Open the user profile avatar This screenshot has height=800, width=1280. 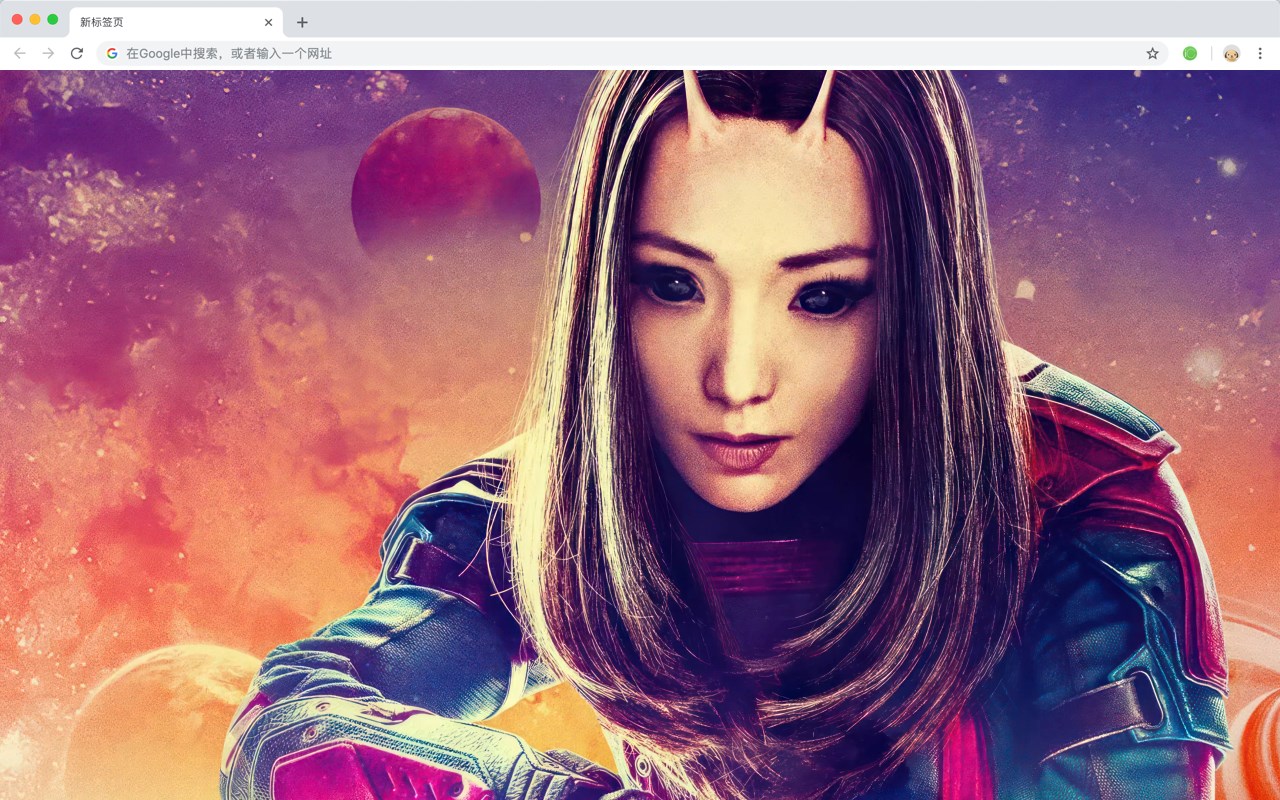(x=1231, y=53)
